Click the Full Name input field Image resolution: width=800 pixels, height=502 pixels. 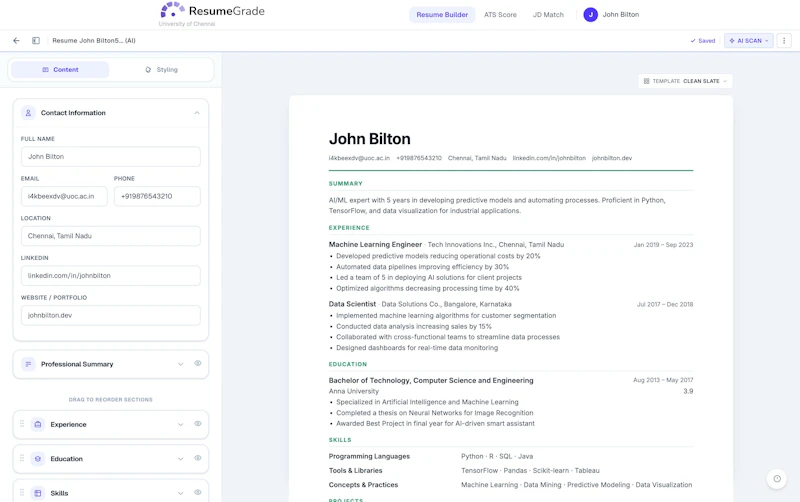pos(111,157)
